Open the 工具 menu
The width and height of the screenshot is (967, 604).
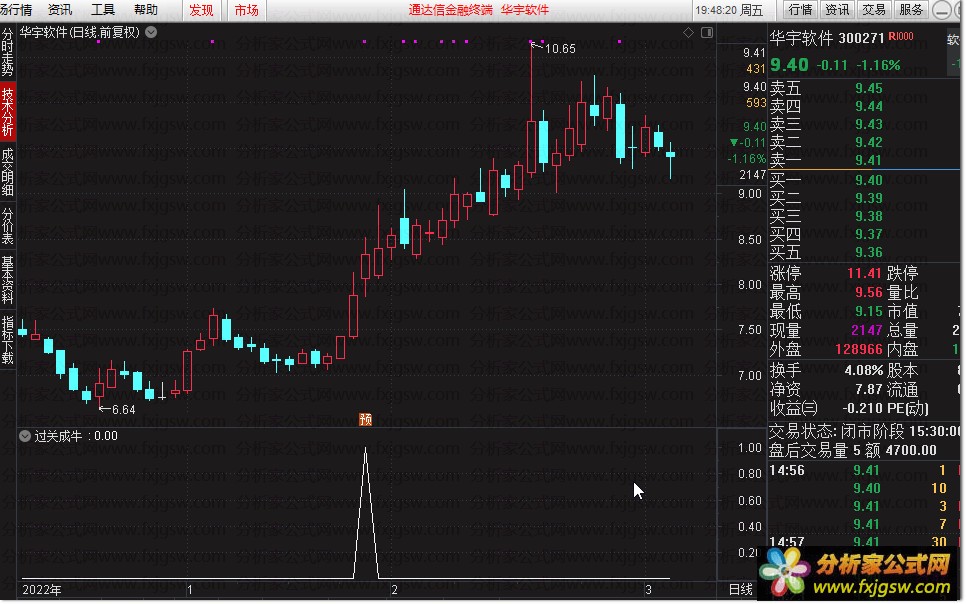[x=103, y=10]
